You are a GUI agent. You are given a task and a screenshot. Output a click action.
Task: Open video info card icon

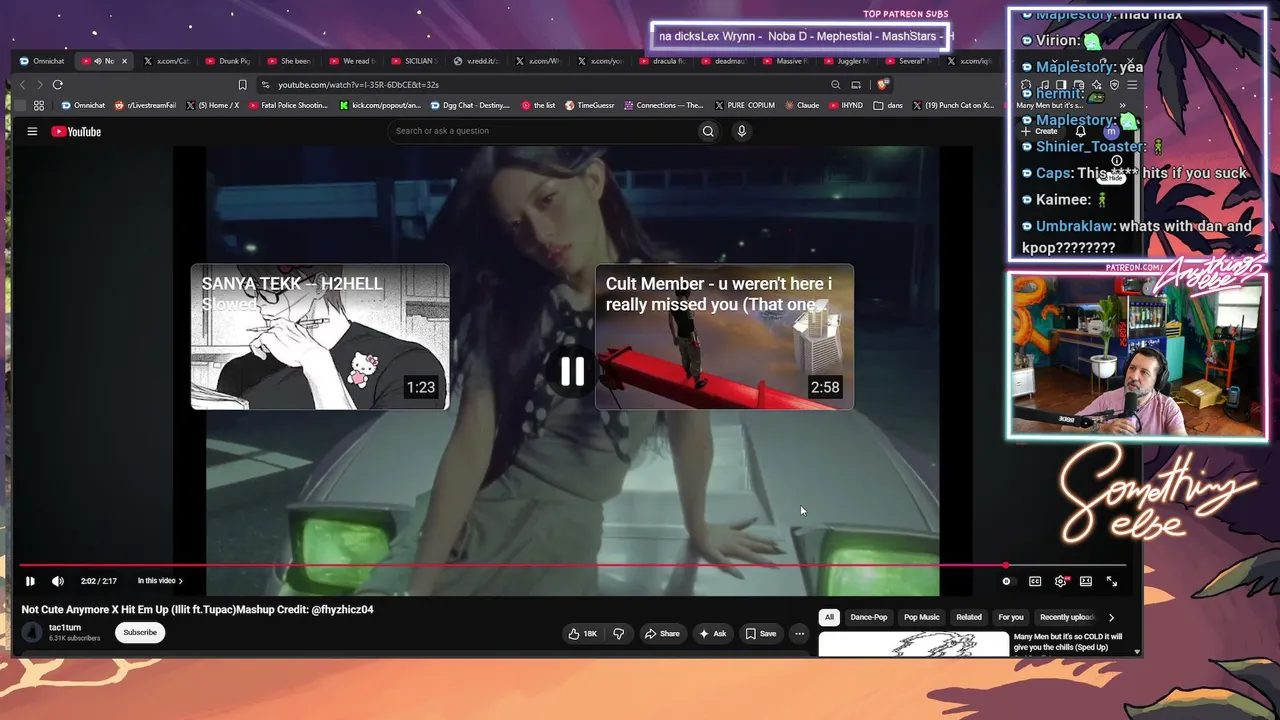pos(1117,160)
